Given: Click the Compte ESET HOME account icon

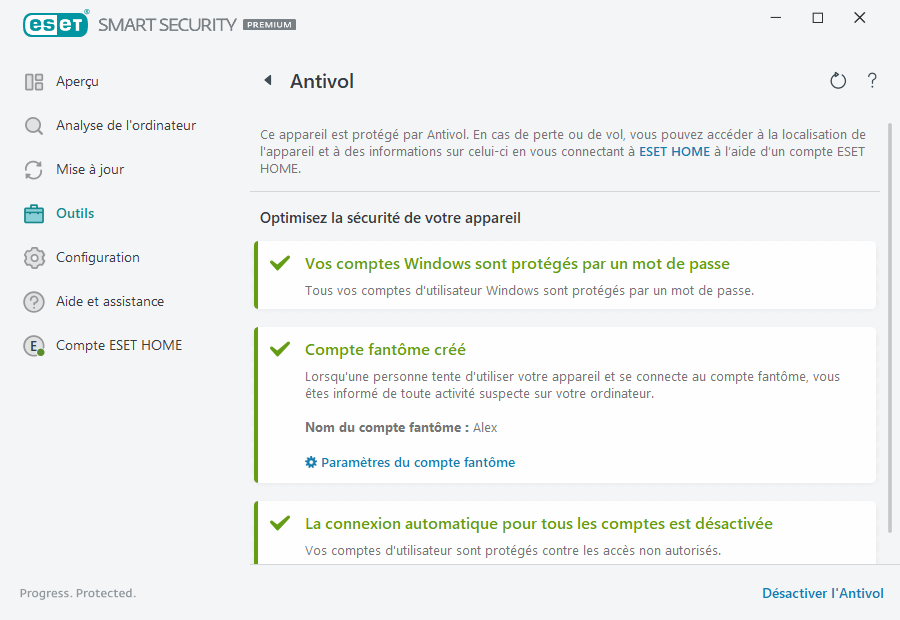Looking at the screenshot, I should coord(34,345).
